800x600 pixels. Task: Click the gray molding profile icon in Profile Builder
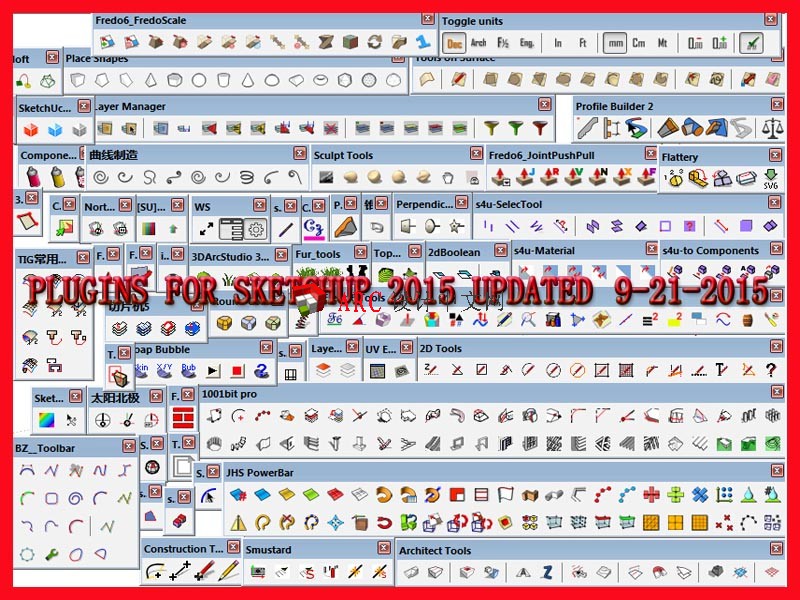587,128
